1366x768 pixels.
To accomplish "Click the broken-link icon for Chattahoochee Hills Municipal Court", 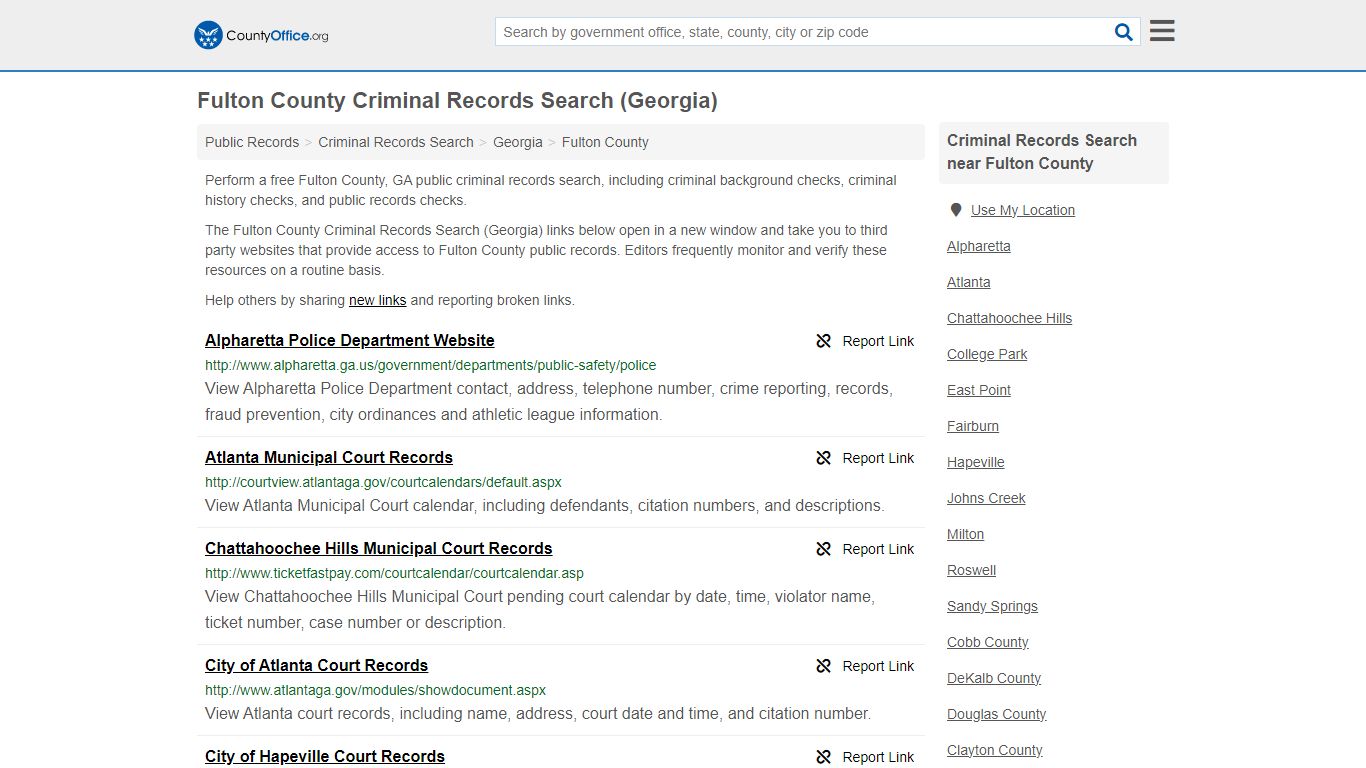I will 824,549.
